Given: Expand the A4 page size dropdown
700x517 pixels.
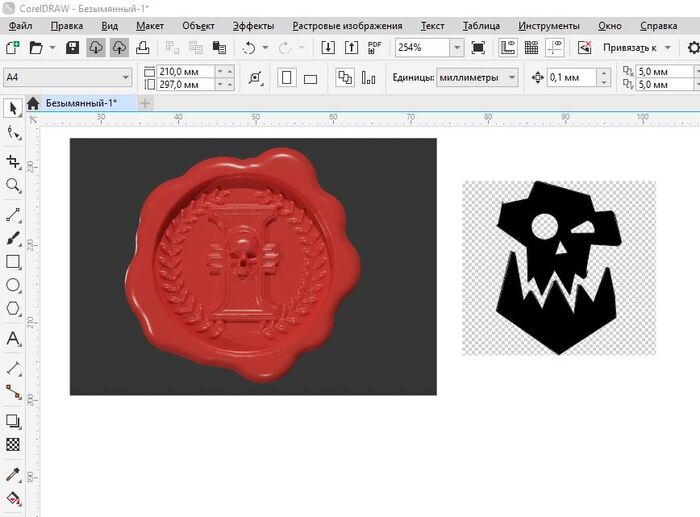Looking at the screenshot, I should (125, 77).
